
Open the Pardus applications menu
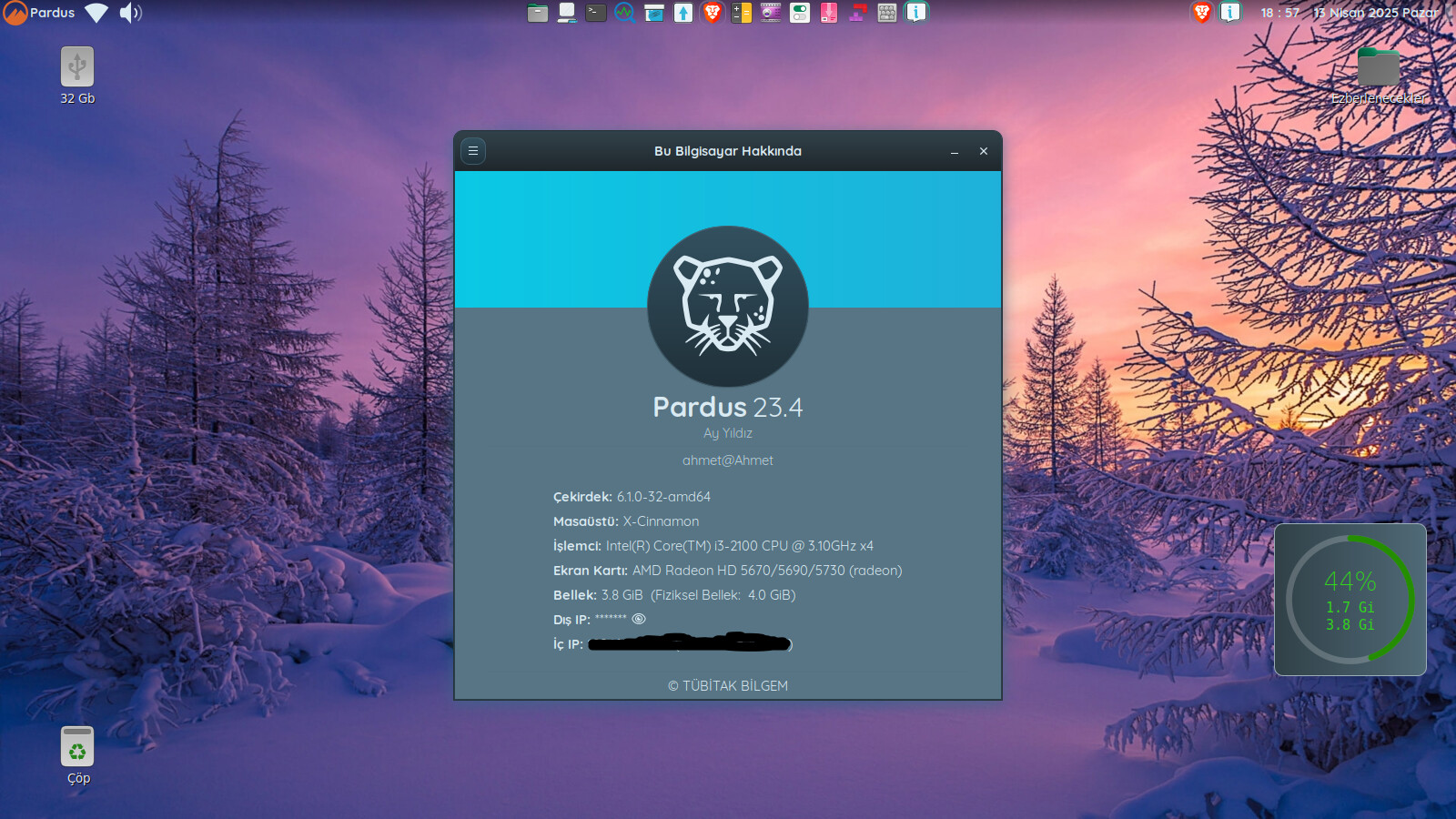(x=40, y=13)
